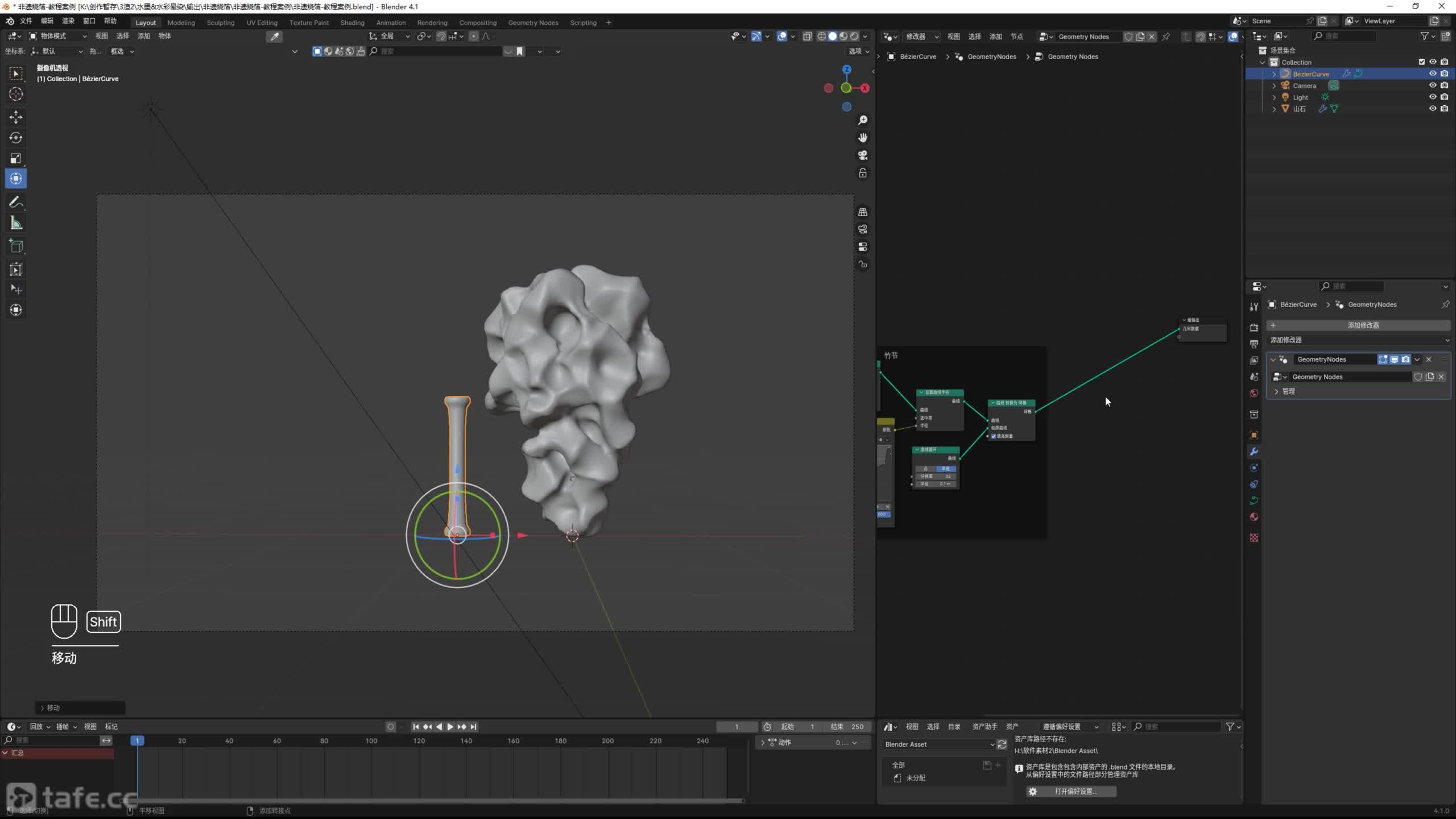
Task: Click the 3D cursor tool icon
Action: click(x=16, y=94)
